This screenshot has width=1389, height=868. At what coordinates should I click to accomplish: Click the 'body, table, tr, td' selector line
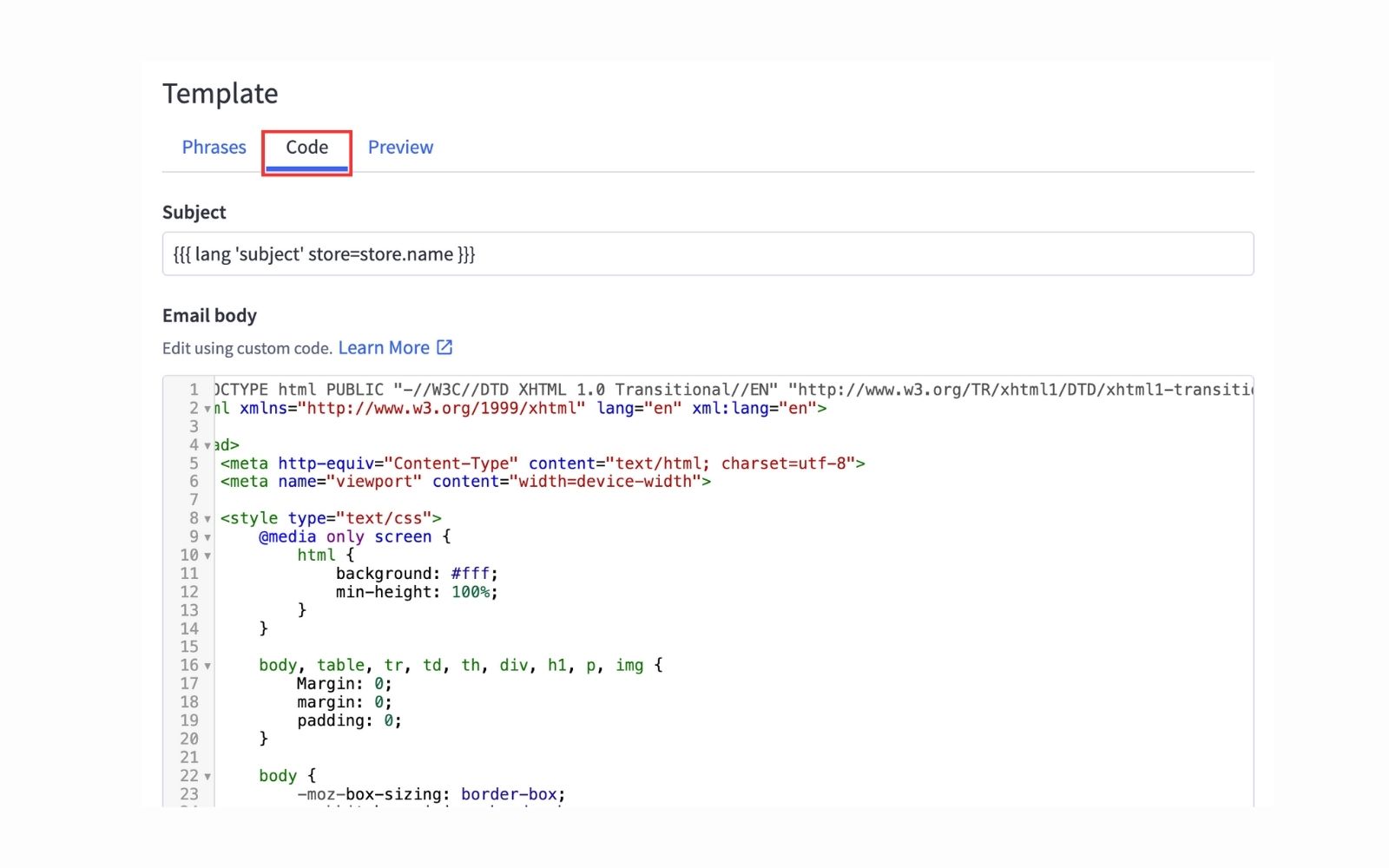(461, 666)
